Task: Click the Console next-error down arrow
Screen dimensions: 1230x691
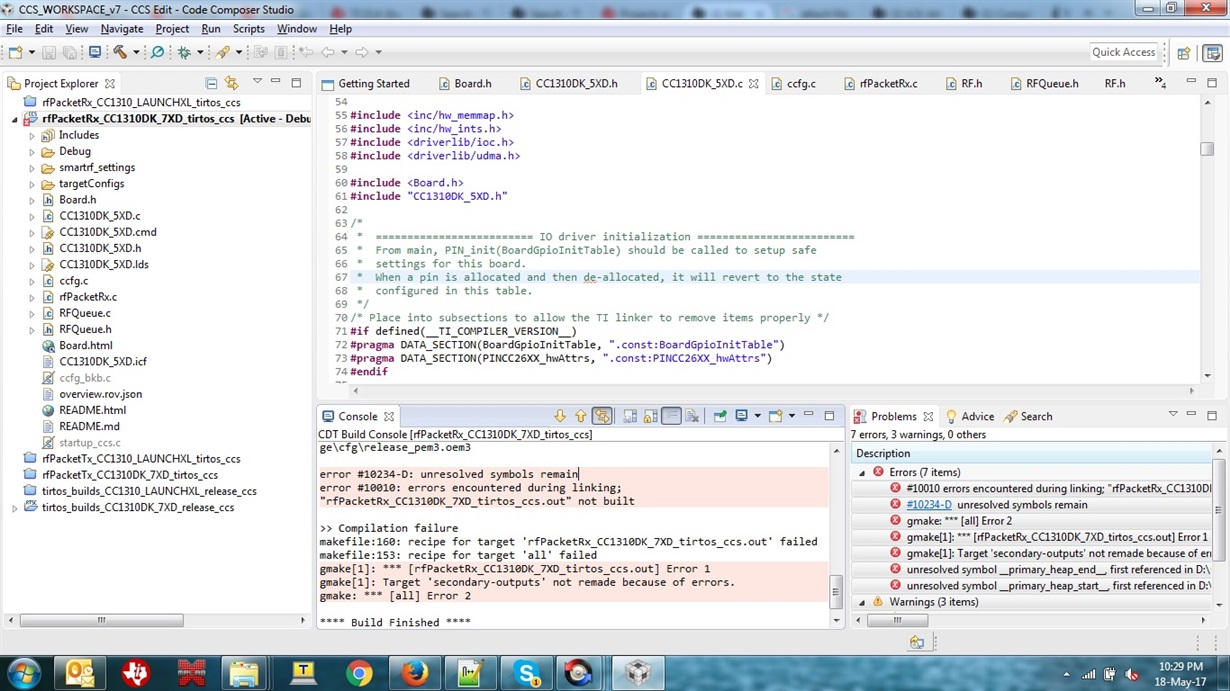Action: pyautogui.click(x=560, y=416)
